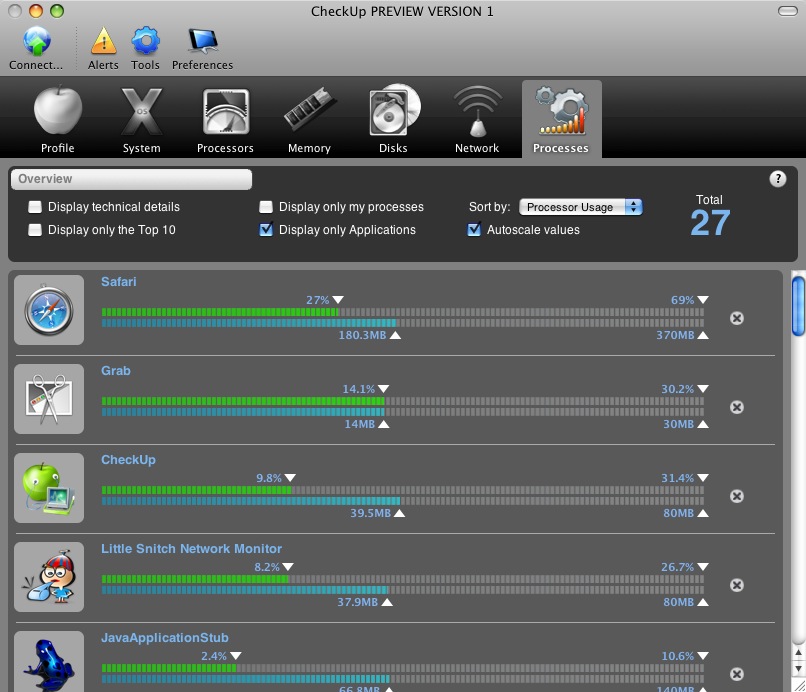This screenshot has height=692, width=806.
Task: Click the Safari application icon
Action: click(49, 310)
